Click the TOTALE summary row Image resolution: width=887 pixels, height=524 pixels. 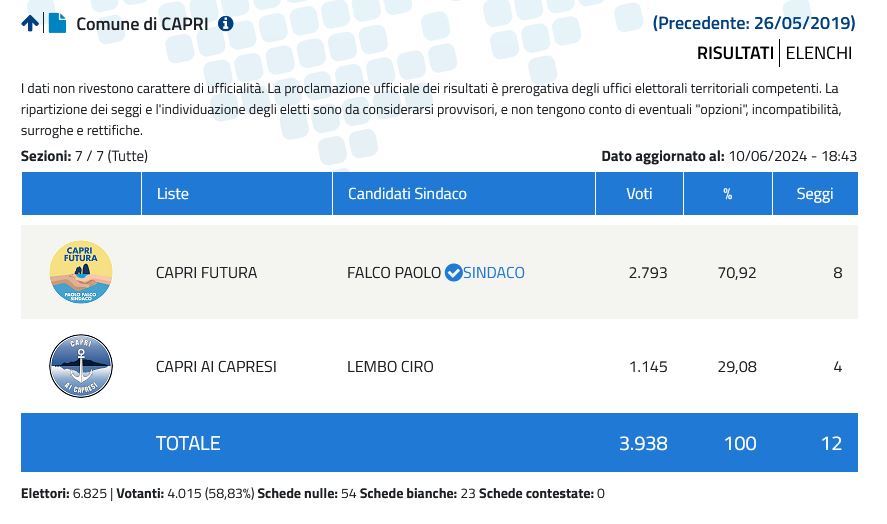click(440, 443)
